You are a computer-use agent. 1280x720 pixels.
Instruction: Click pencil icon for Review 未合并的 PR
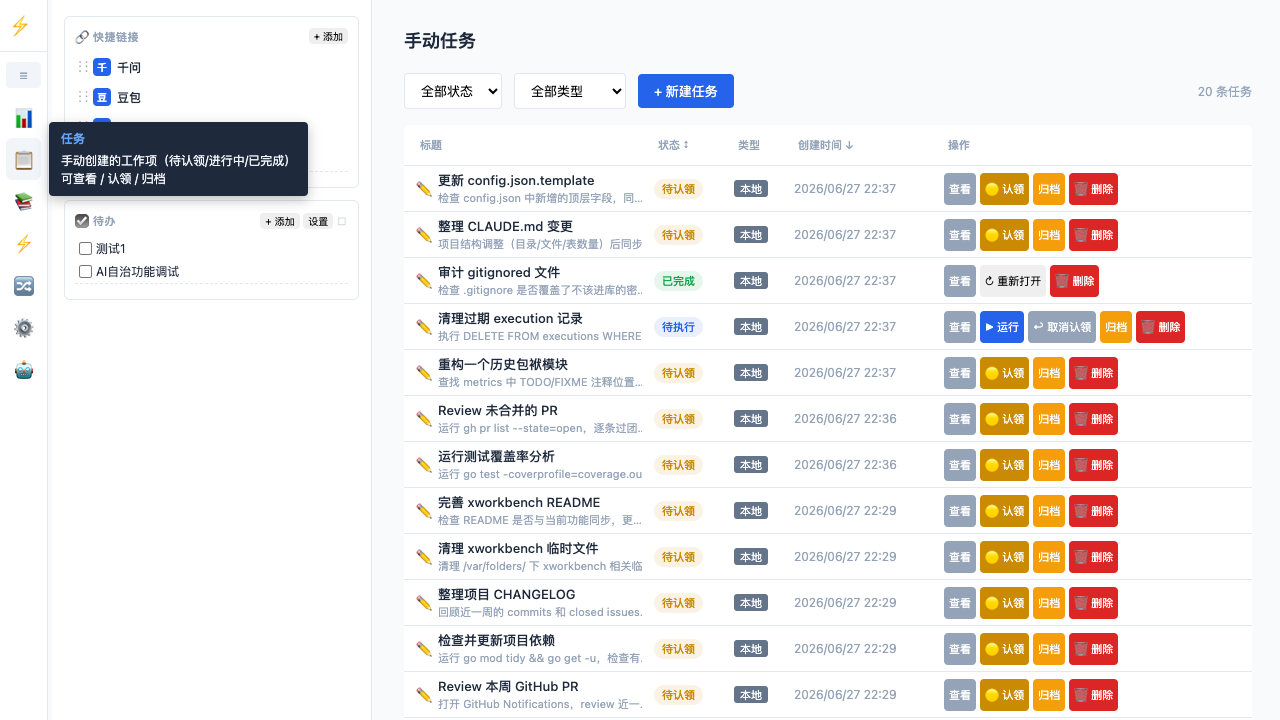click(x=424, y=419)
